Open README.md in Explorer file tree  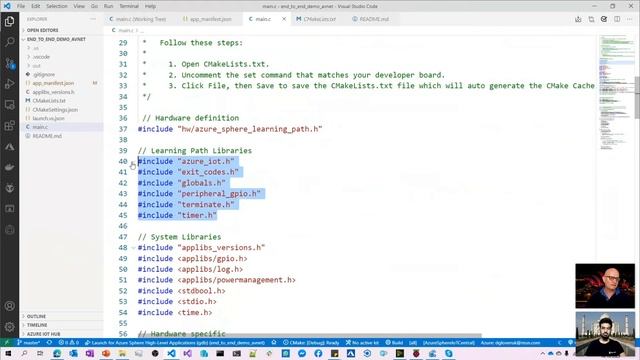tap(47, 136)
